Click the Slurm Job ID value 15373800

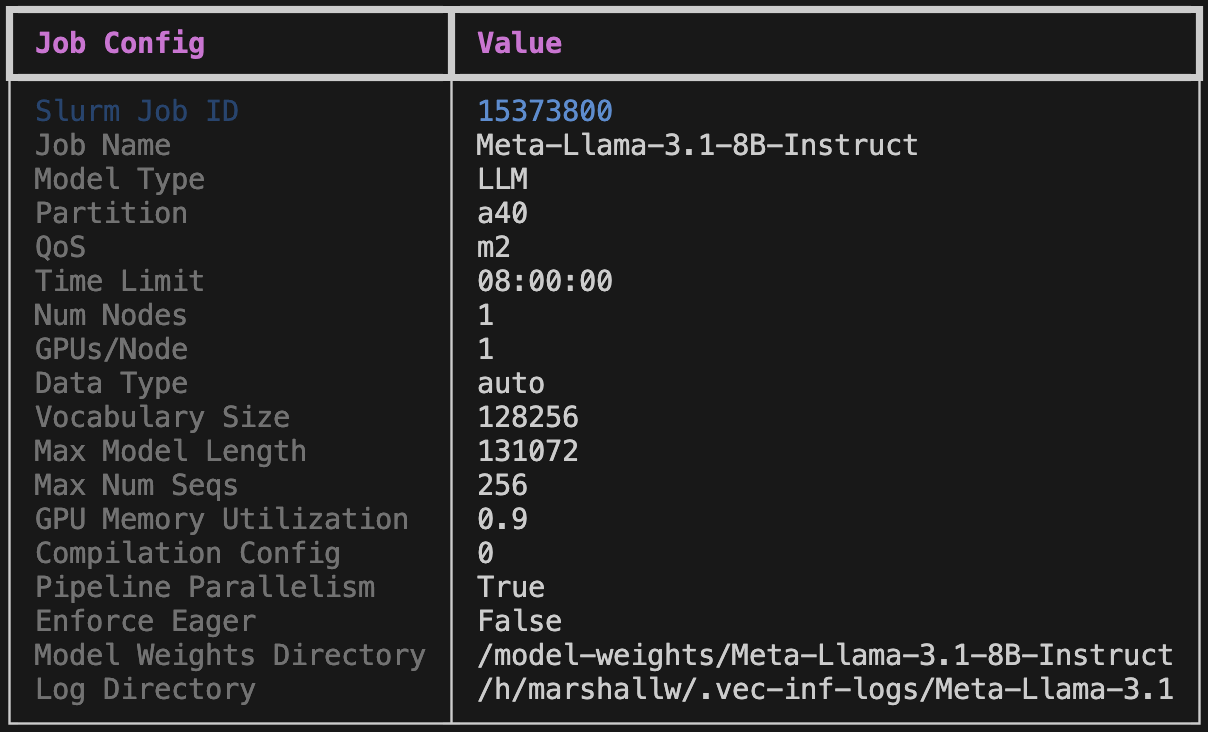coord(545,111)
